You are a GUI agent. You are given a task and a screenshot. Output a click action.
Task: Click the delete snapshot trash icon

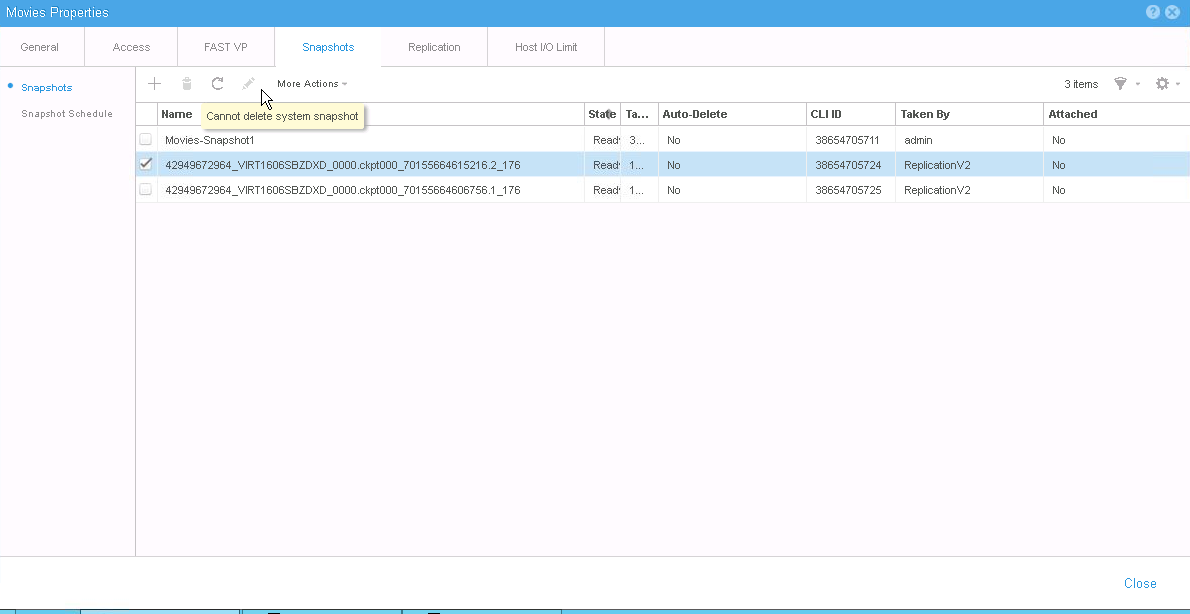pos(186,83)
